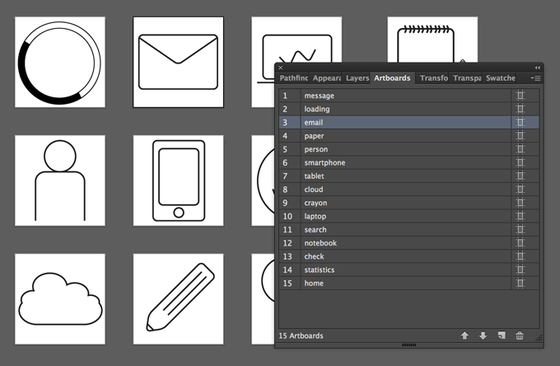This screenshot has width=560, height=366.
Task: Open artboard options icon for check
Action: [520, 256]
